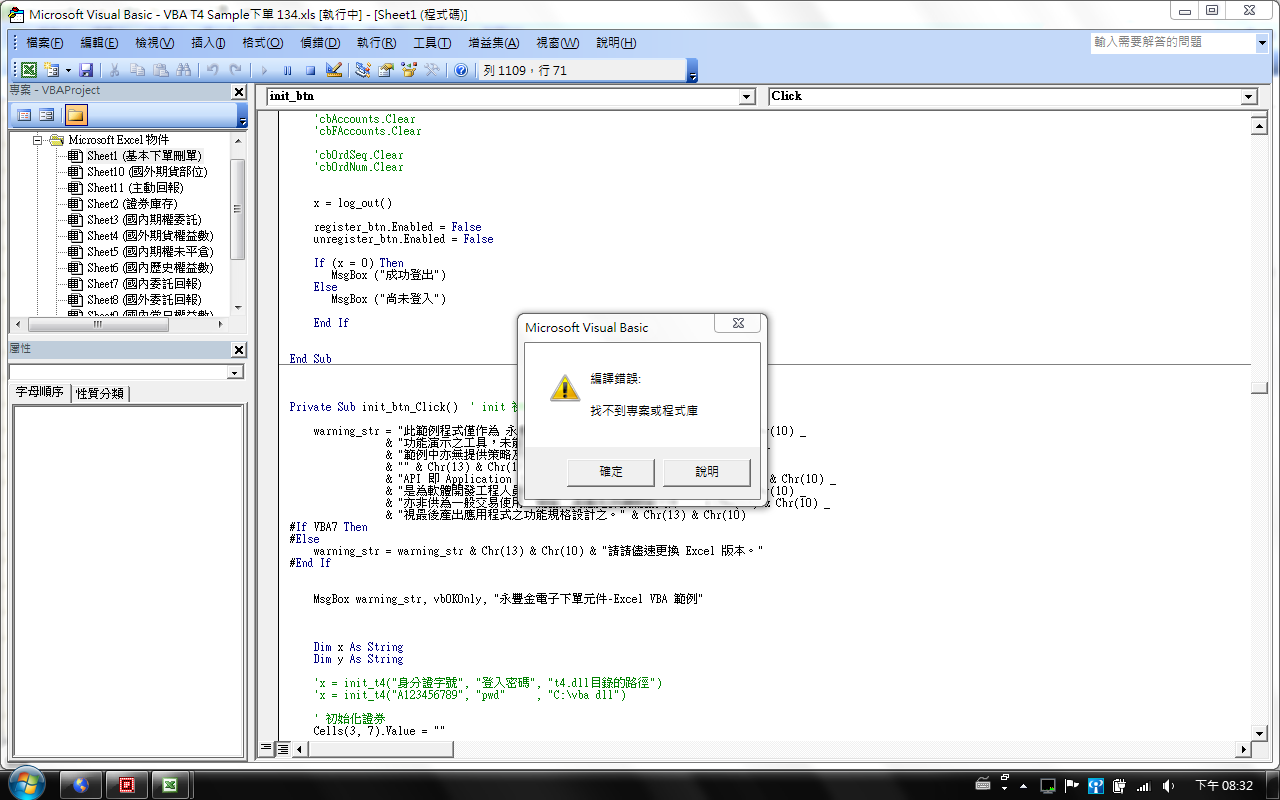The image size is (1280, 800).
Task: Open the 格式(O) menu
Action: point(262,43)
